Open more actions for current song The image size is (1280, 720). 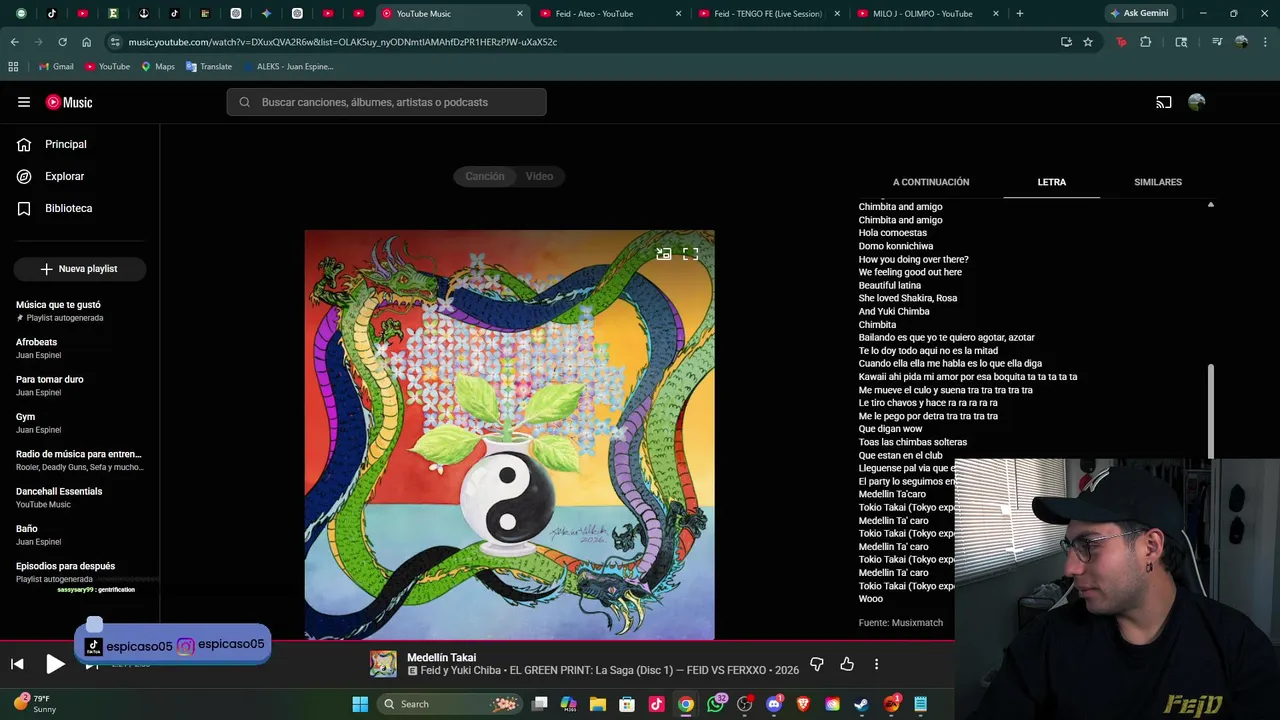pyautogui.click(x=876, y=664)
